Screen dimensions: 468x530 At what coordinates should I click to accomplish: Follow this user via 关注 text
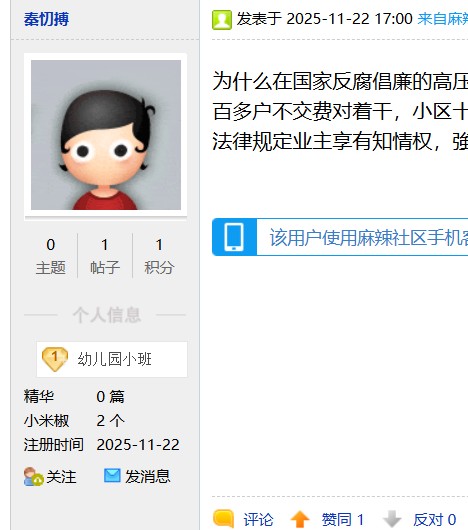pos(61,477)
